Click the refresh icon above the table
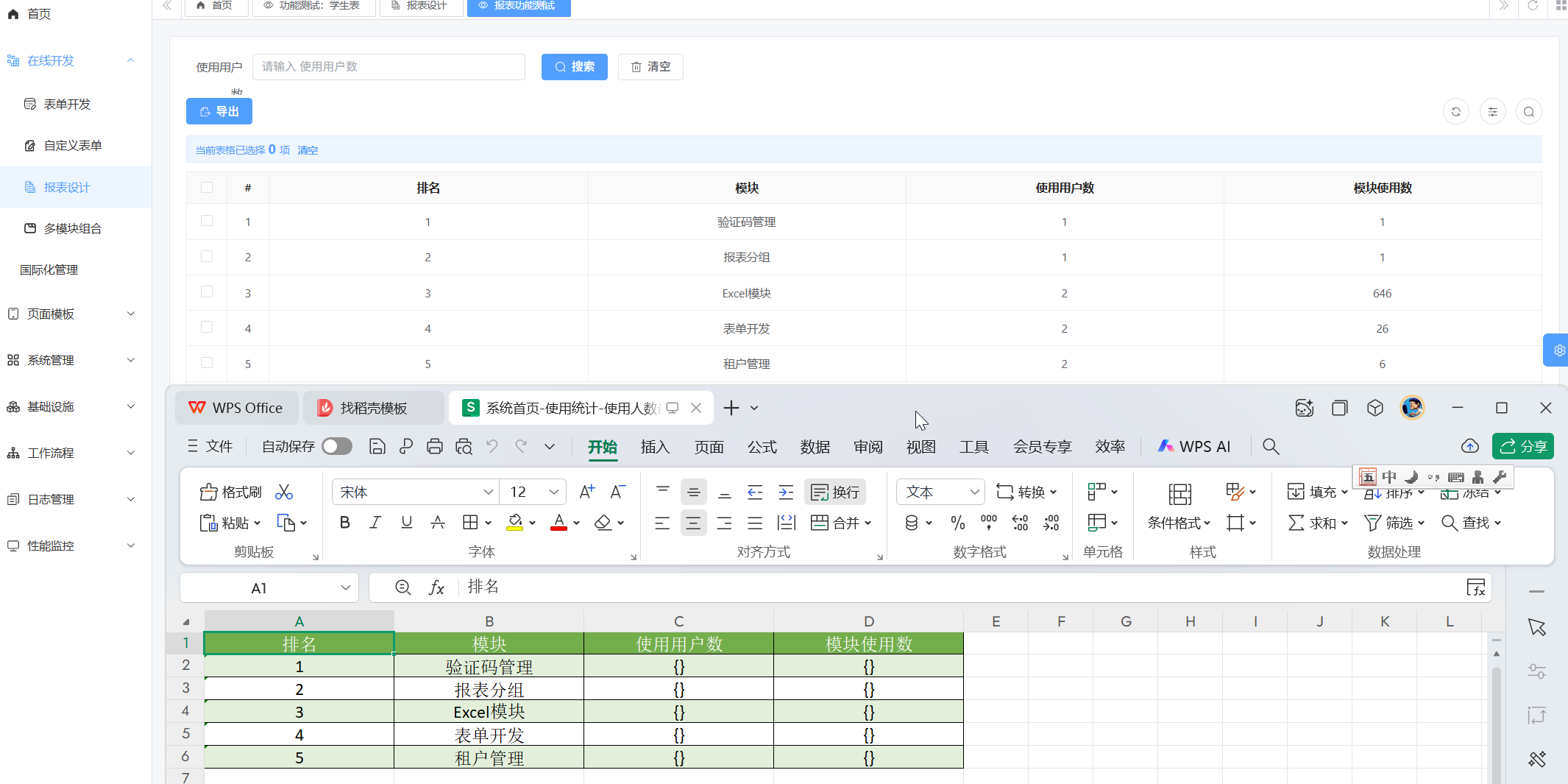 1455,112
